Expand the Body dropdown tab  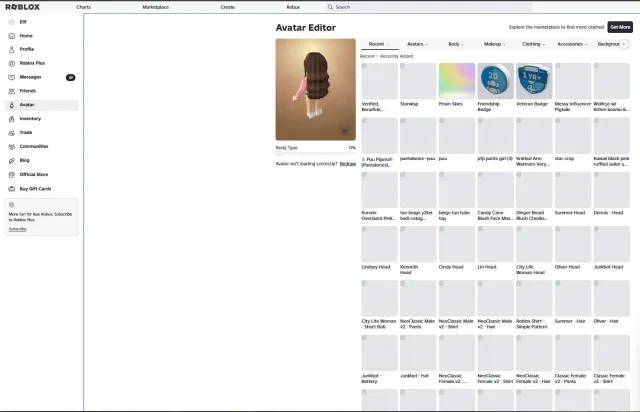click(456, 44)
